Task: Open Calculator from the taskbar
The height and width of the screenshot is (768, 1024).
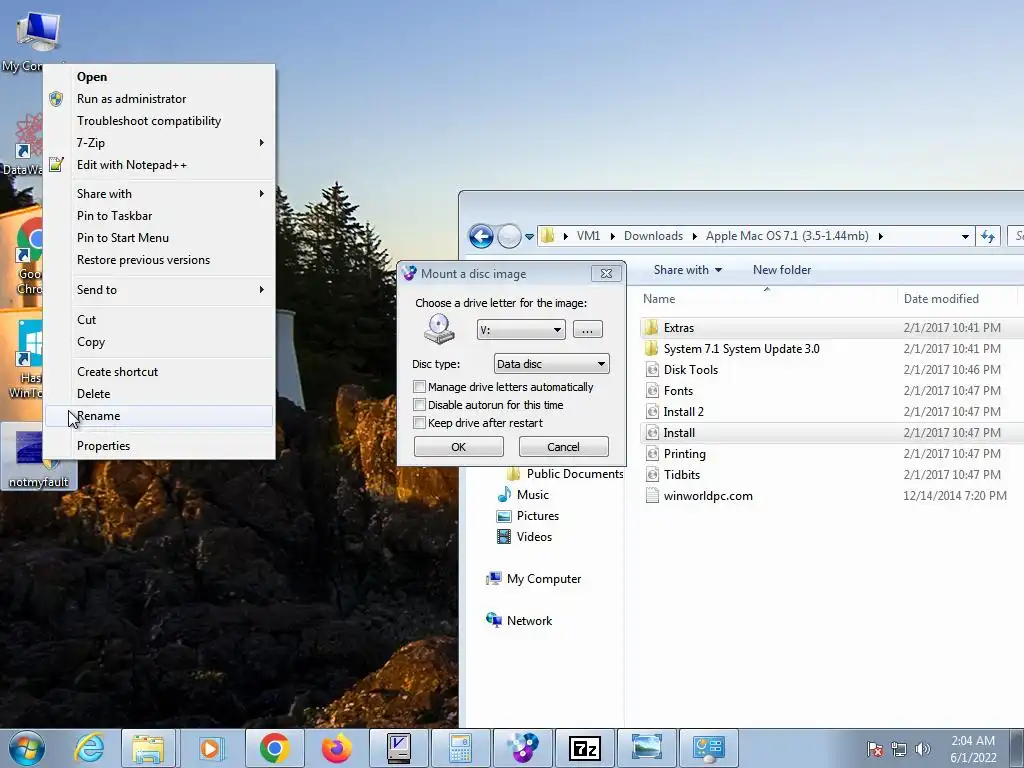Action: 460,748
